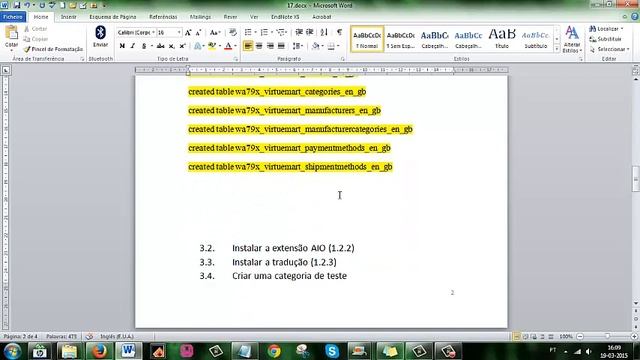Toggle align text left button

pyautogui.click(x=248, y=46)
